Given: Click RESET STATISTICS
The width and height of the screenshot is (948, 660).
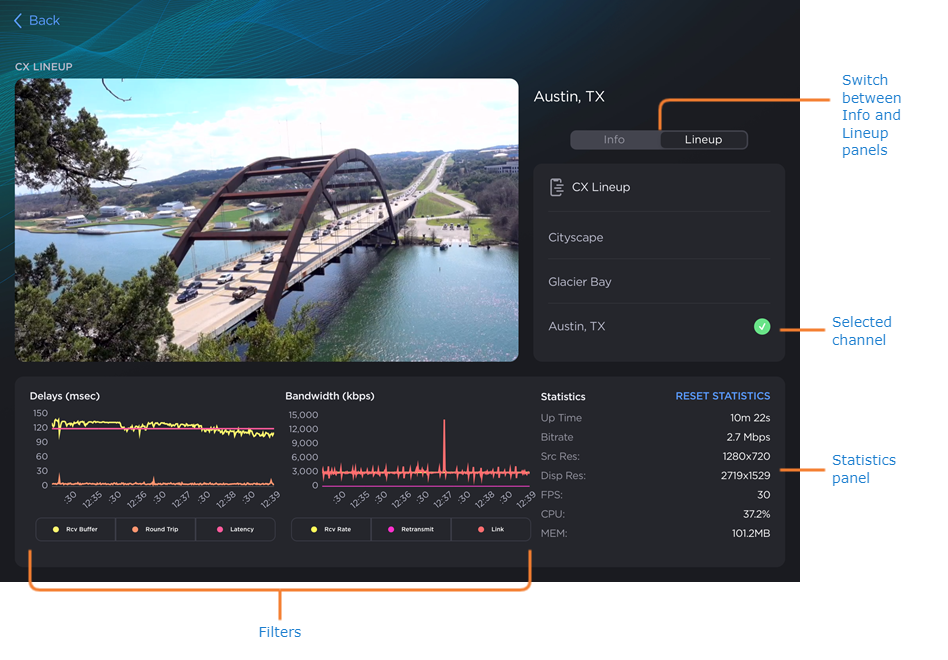Looking at the screenshot, I should [x=722, y=396].
